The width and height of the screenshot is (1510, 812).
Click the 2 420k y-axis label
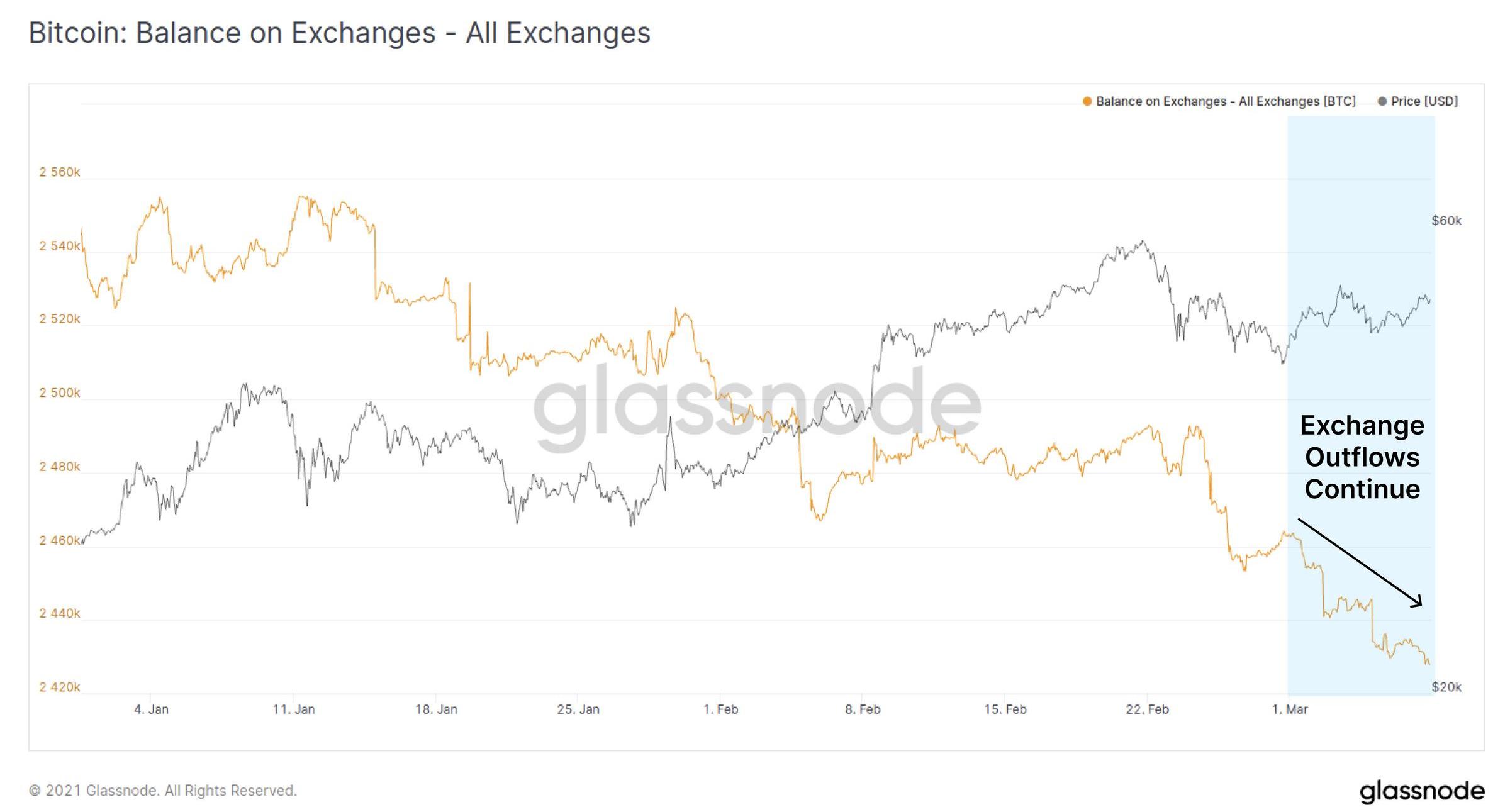60,687
